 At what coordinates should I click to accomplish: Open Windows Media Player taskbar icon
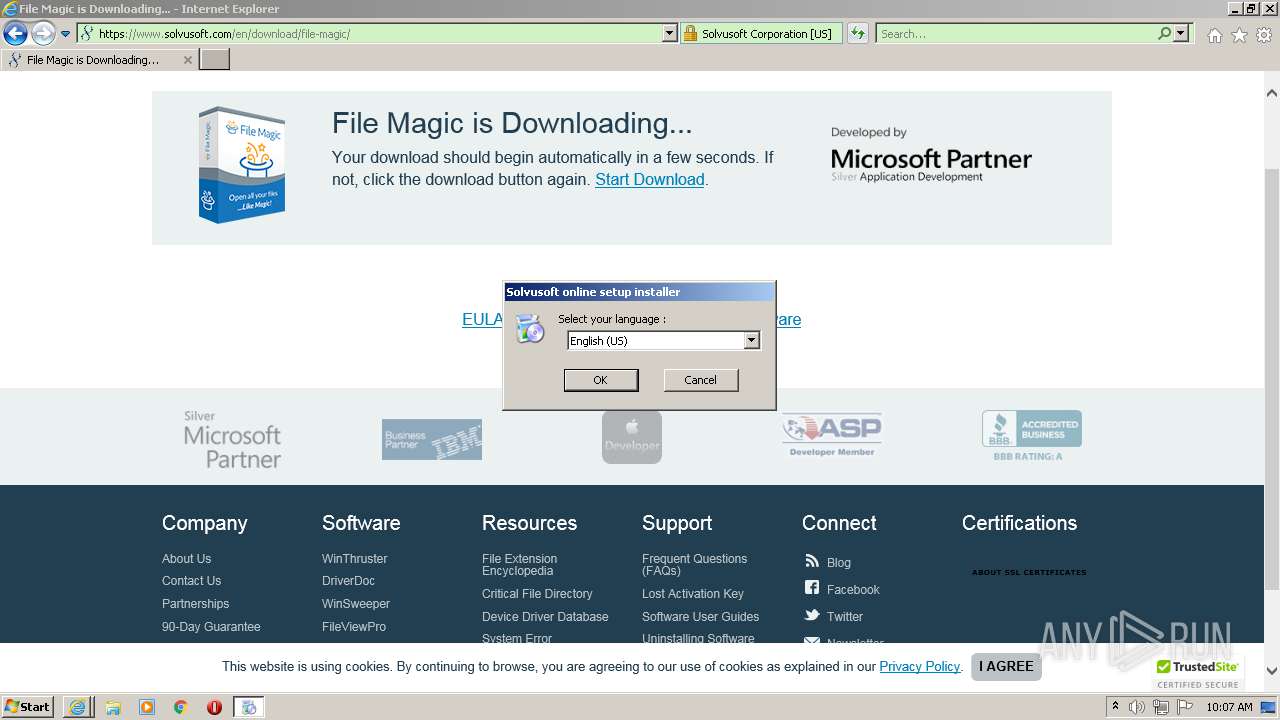(147, 707)
